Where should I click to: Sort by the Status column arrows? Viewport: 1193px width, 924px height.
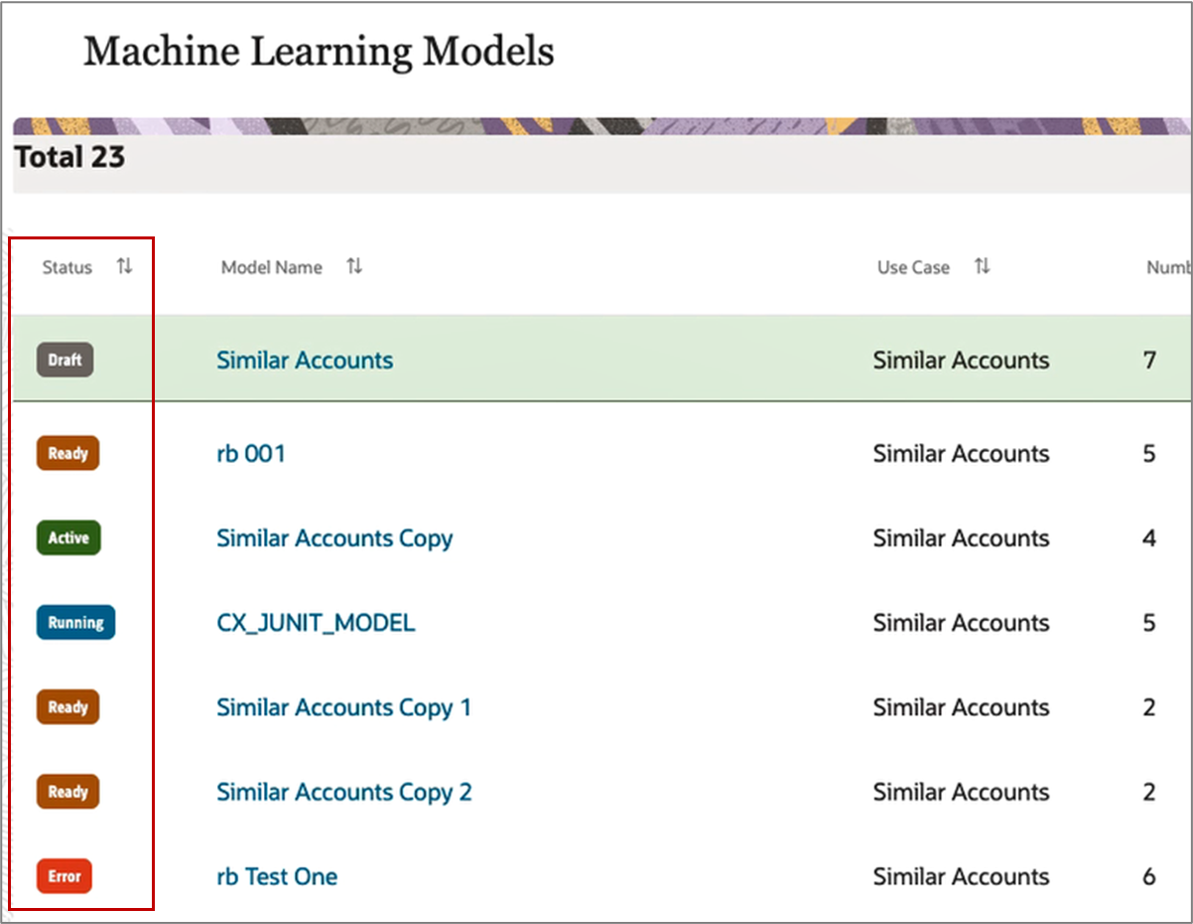(125, 266)
